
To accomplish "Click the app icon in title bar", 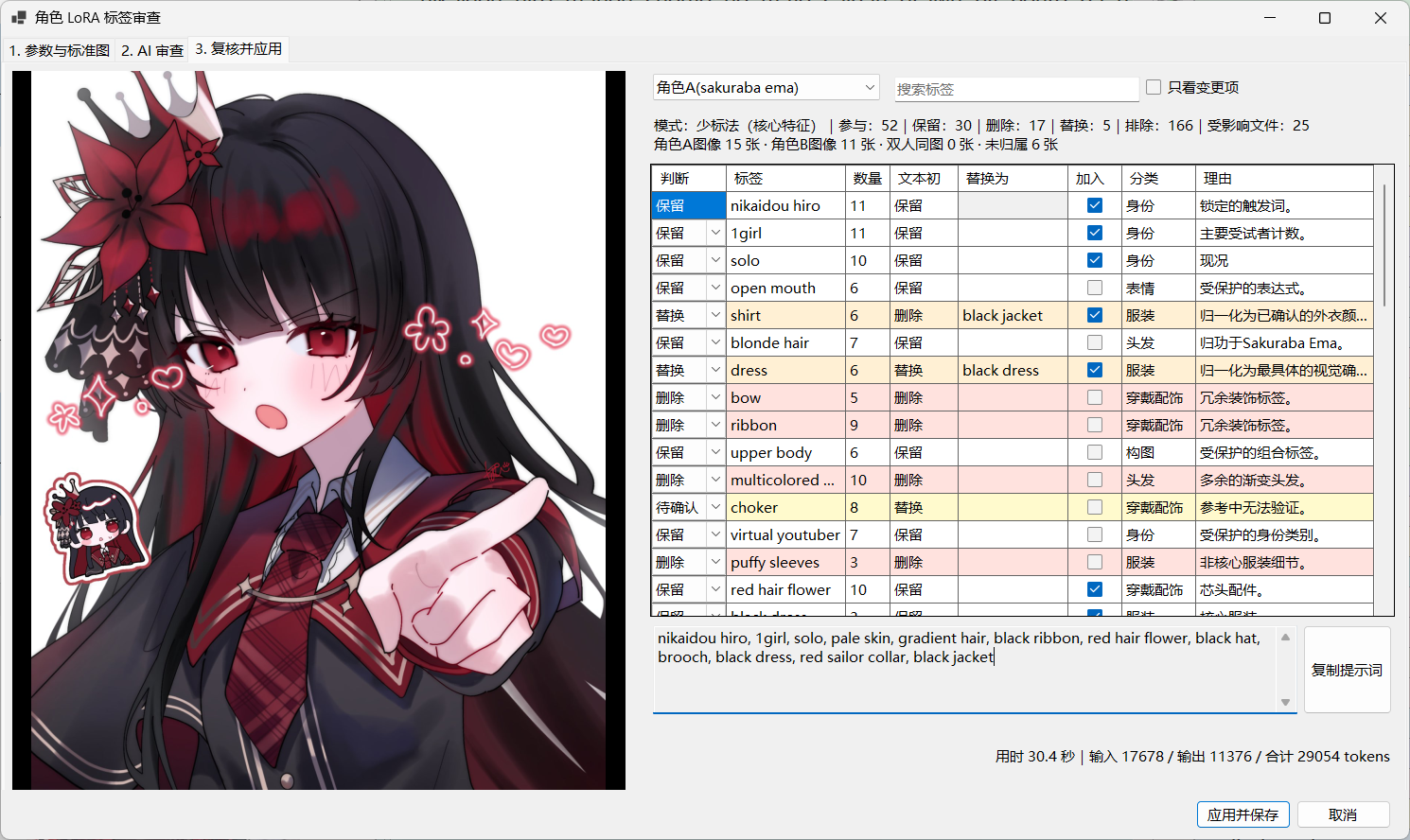I will 18,18.
